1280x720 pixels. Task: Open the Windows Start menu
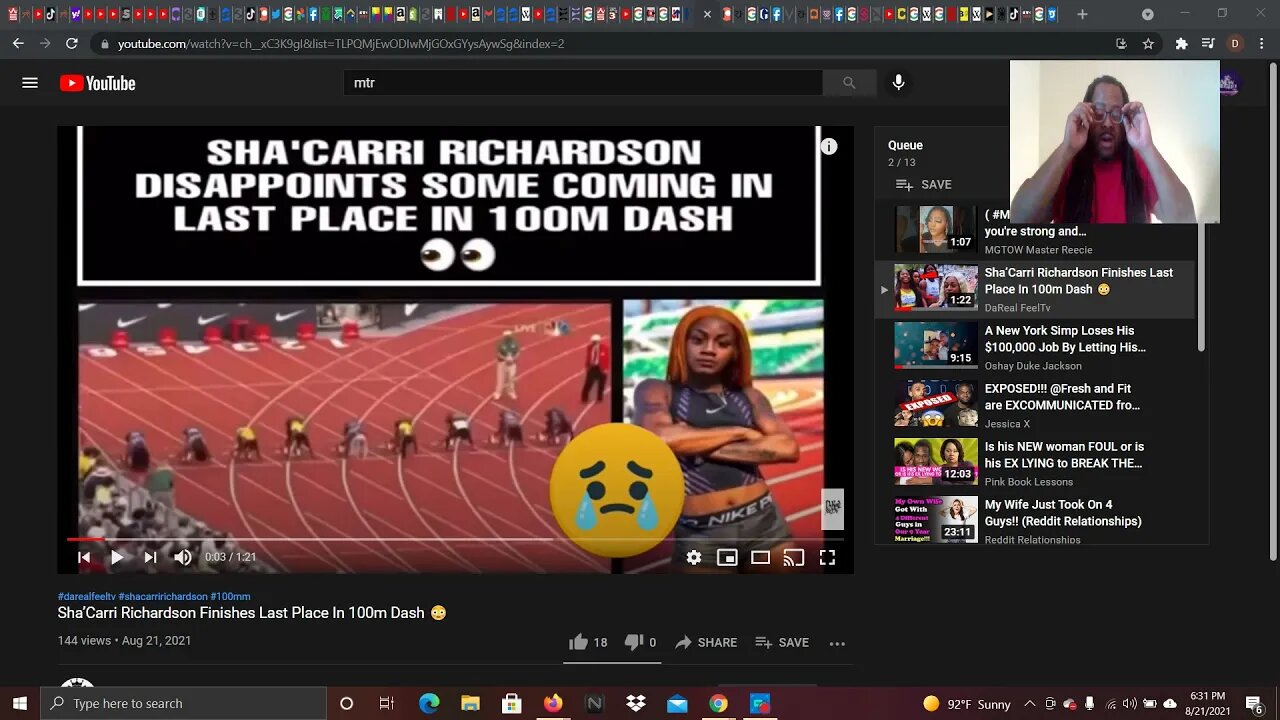coord(20,703)
